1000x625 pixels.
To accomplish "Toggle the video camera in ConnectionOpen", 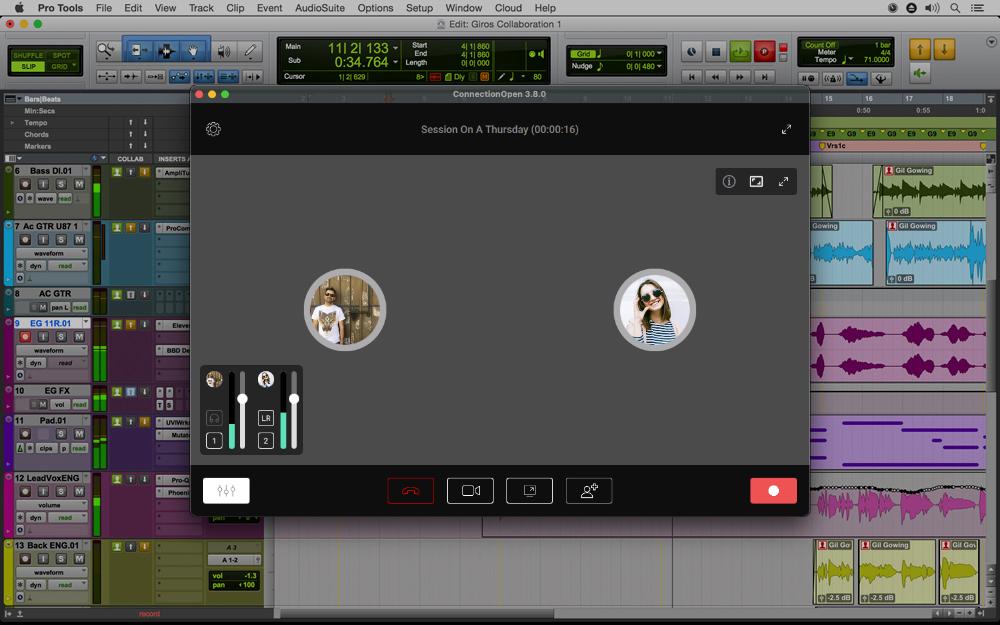I will (x=470, y=490).
